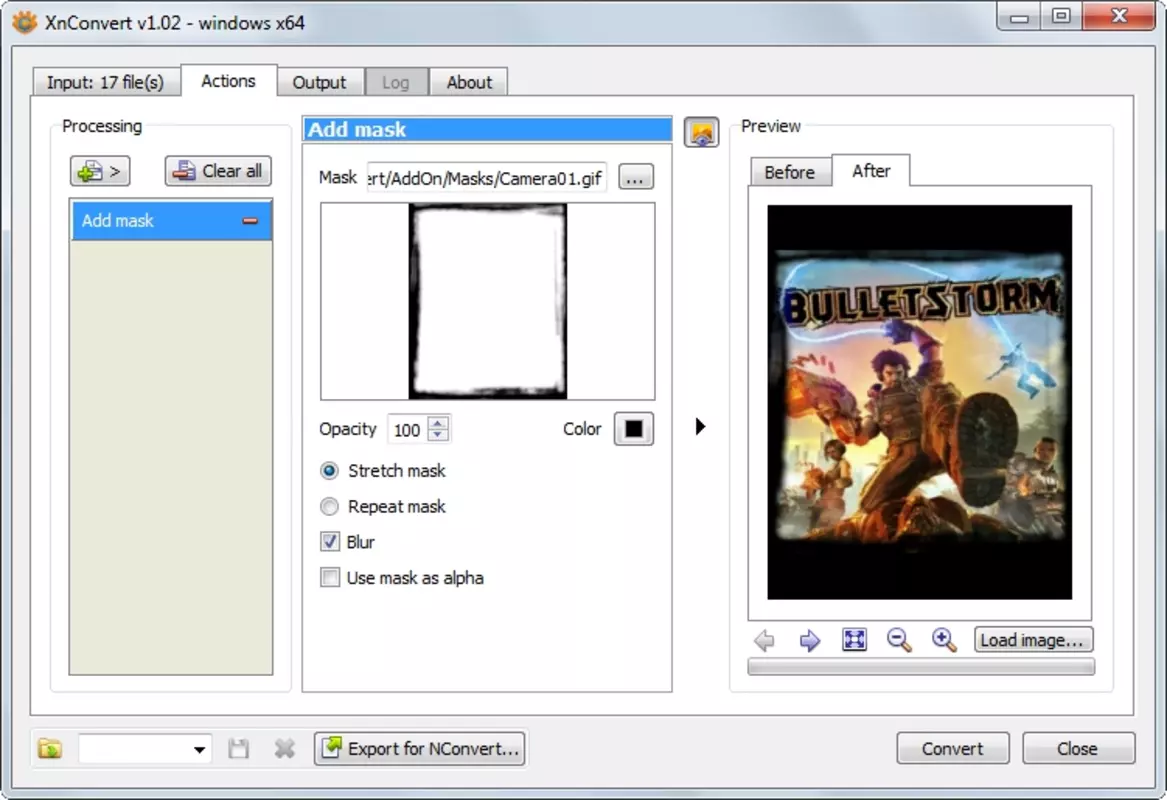Click the Bulletstorm preview image
1167x800 pixels.
tap(920, 402)
